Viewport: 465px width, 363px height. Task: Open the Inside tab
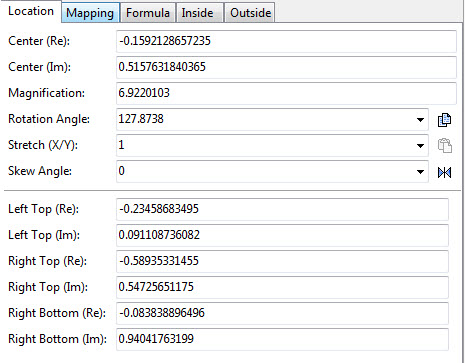pyautogui.click(x=199, y=13)
